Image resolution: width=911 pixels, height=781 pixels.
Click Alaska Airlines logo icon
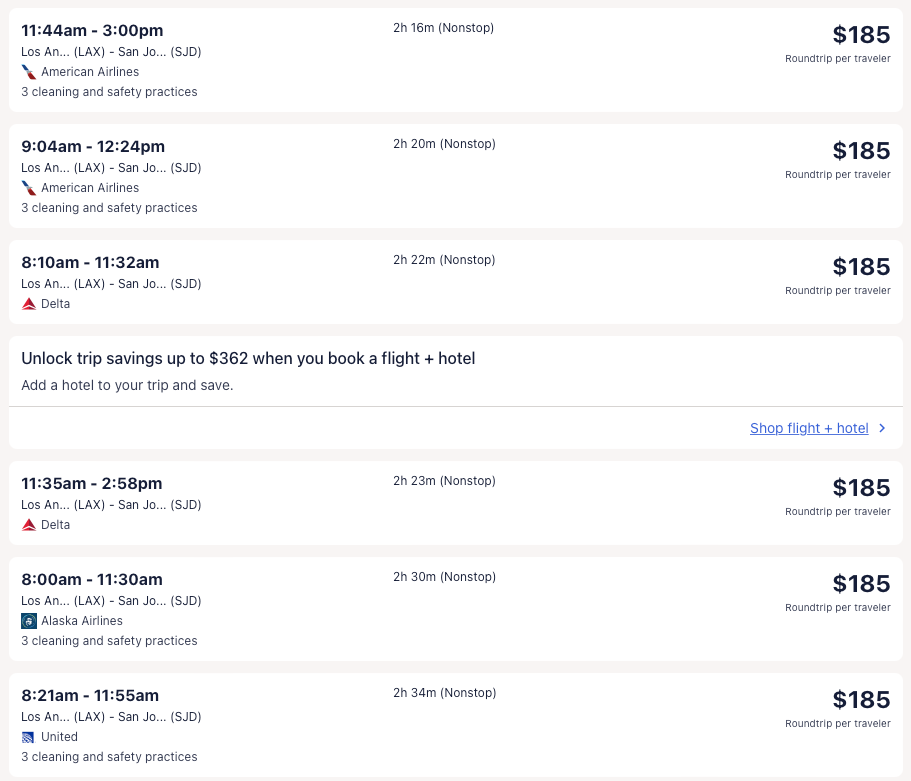coord(29,621)
